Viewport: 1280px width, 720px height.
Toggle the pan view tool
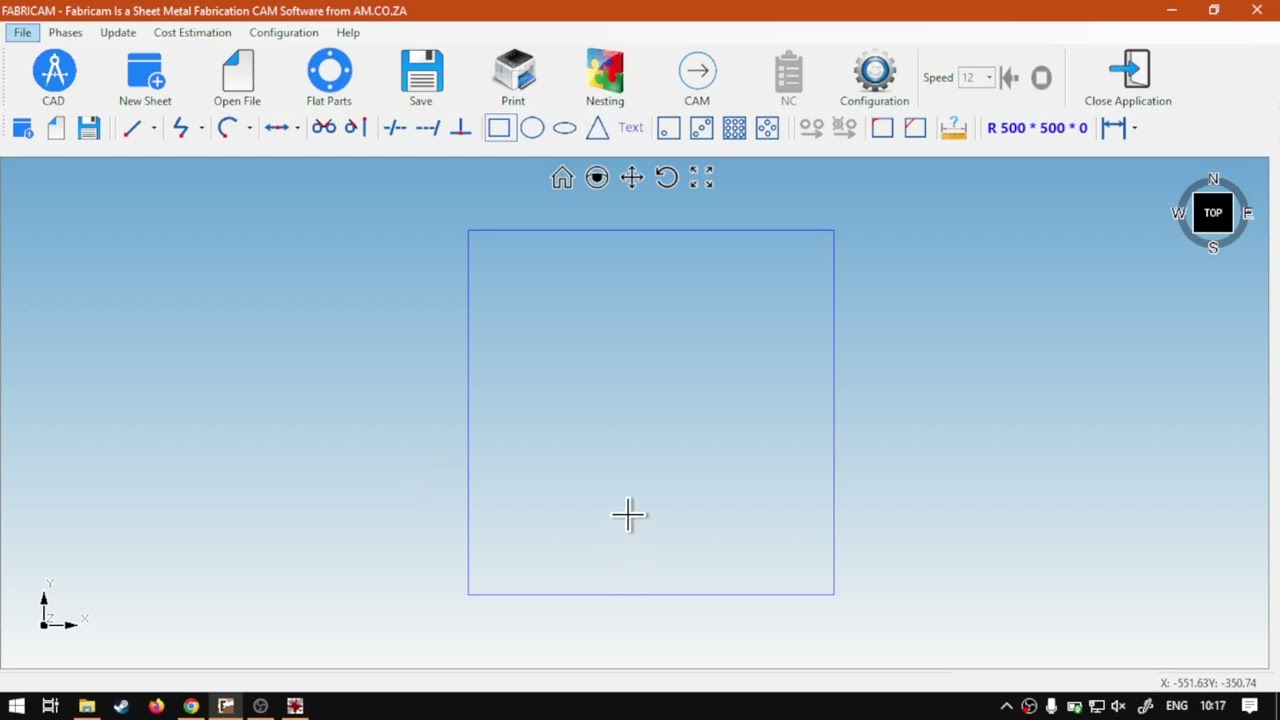(632, 178)
